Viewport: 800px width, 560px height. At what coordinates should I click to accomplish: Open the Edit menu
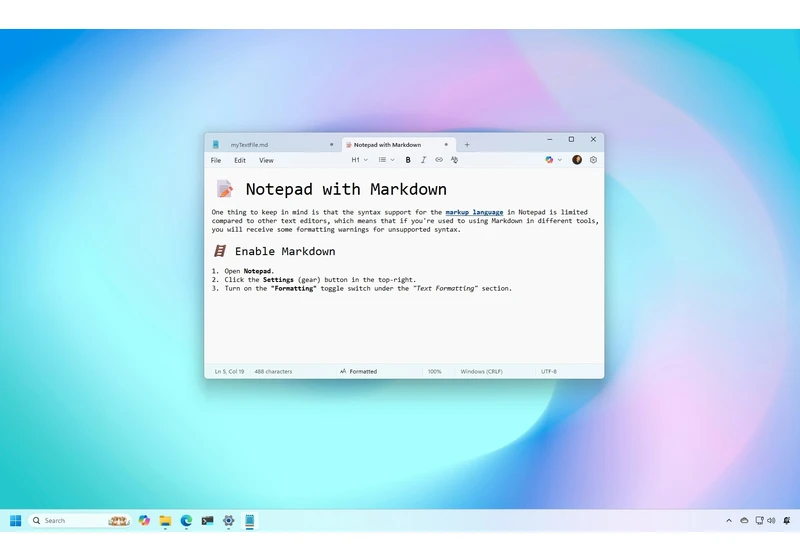click(x=240, y=161)
